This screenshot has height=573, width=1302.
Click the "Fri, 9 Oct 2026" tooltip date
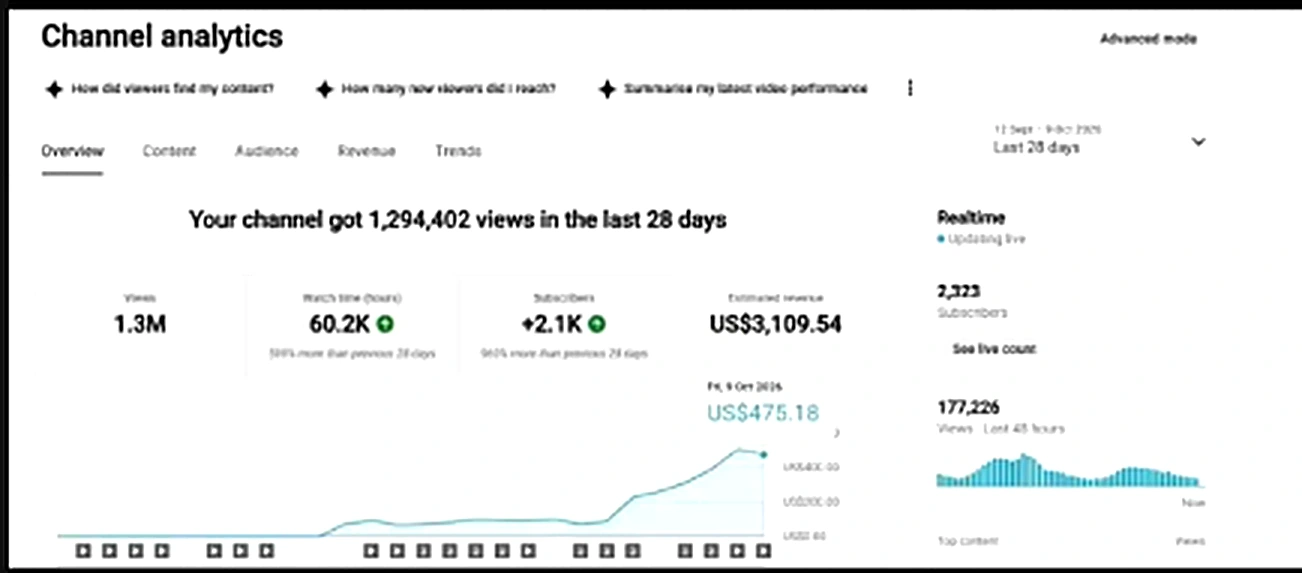[744, 386]
